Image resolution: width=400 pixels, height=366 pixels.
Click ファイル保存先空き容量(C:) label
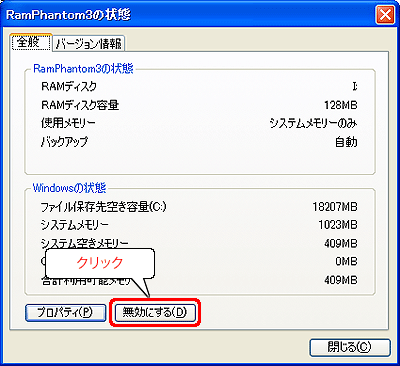103,207
